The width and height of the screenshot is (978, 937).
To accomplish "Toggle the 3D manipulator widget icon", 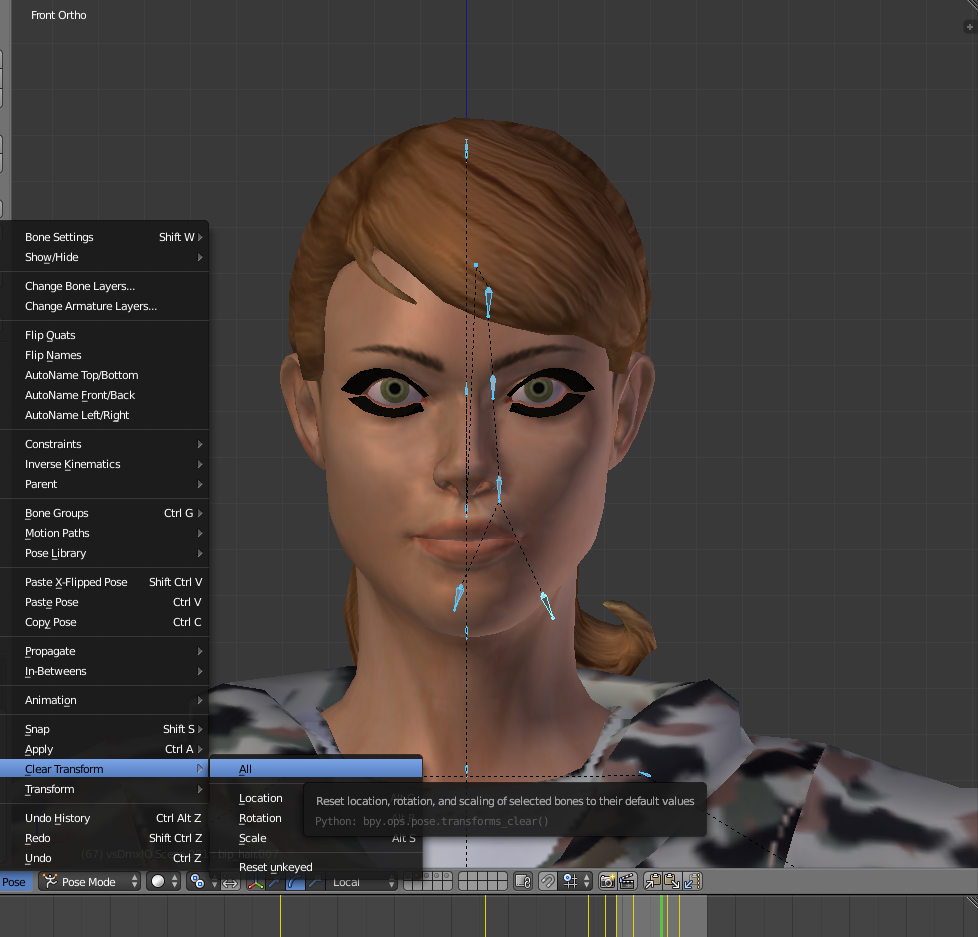I will coord(256,882).
